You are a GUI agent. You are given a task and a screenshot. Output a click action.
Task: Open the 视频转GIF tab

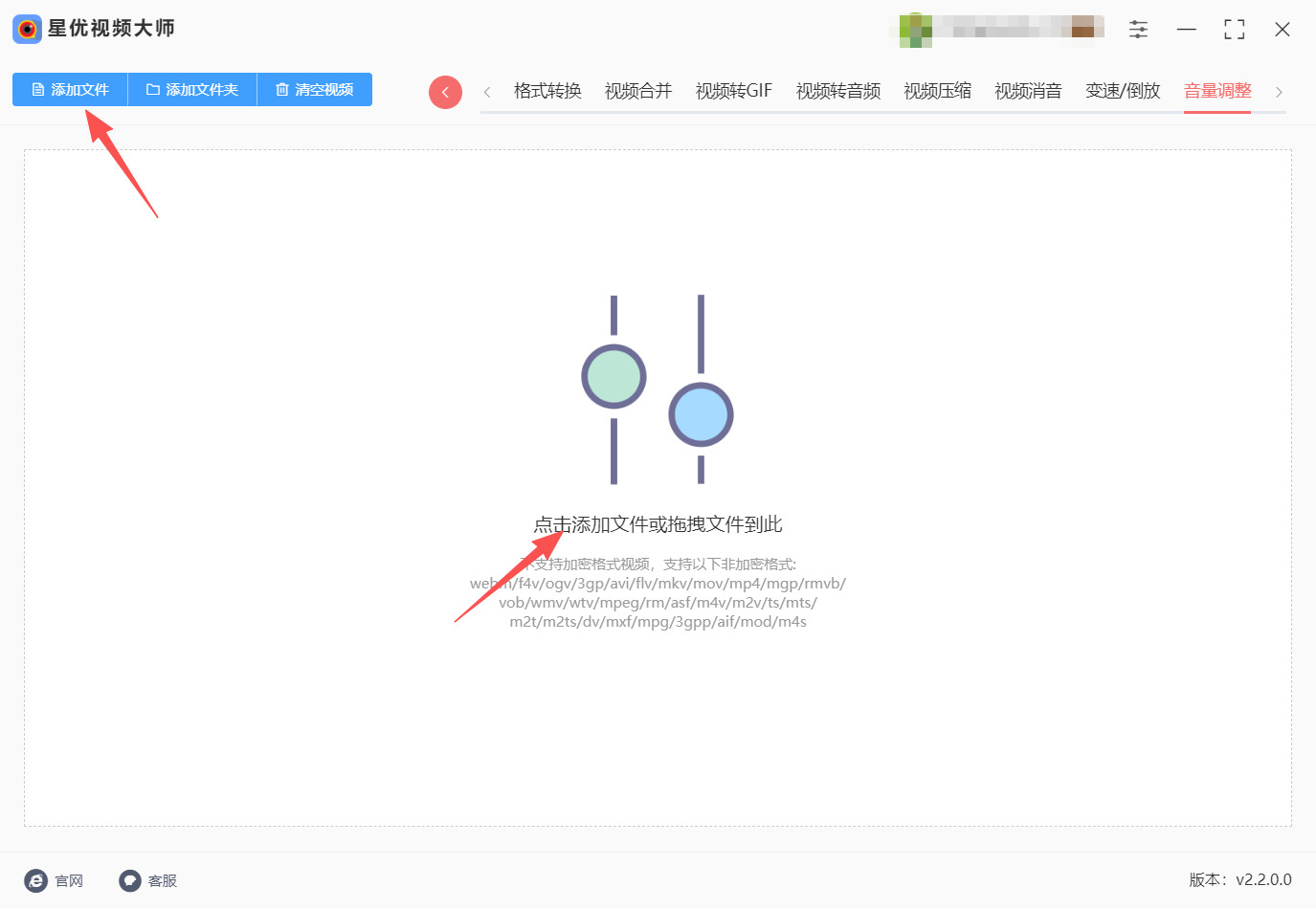(x=734, y=91)
